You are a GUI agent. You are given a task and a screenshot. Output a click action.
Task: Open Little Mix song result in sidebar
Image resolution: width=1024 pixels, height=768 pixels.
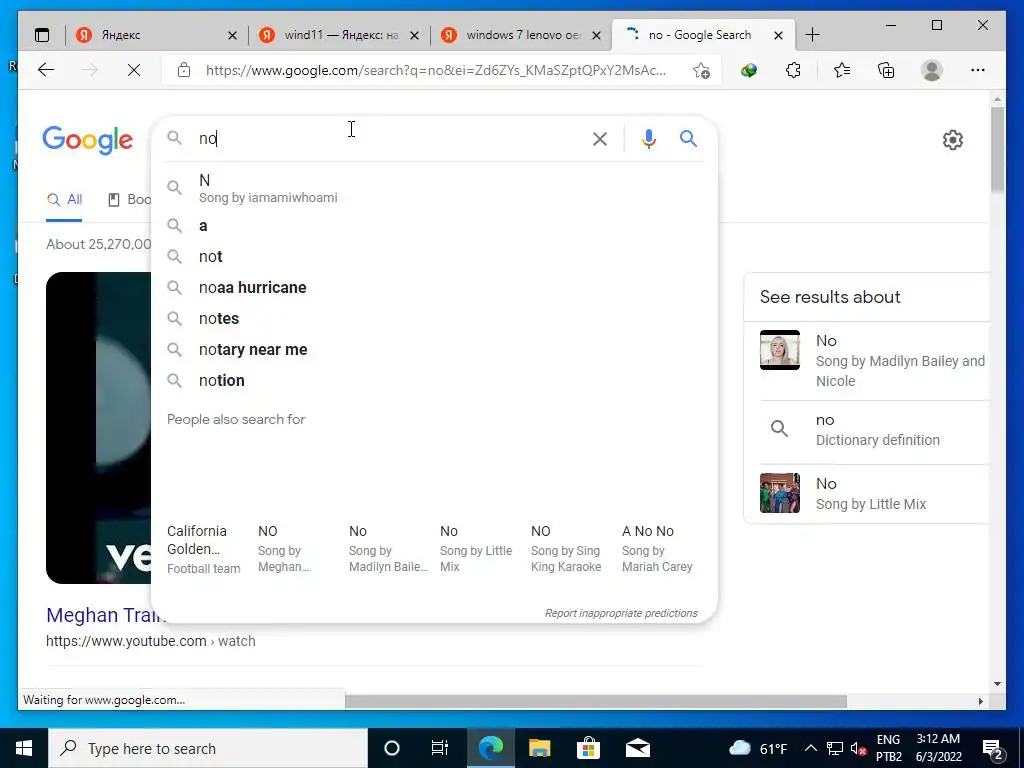click(874, 494)
